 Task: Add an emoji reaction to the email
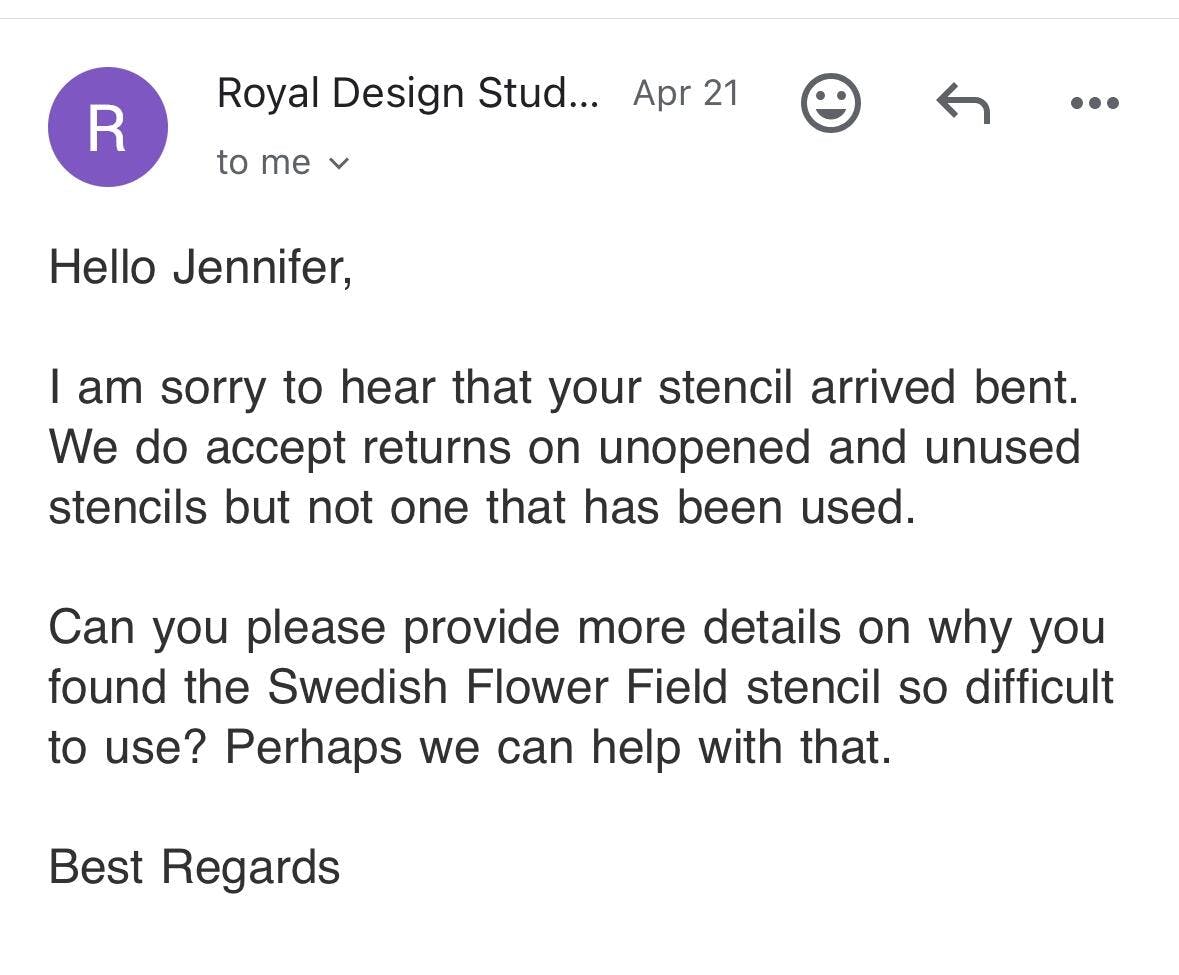pyautogui.click(x=830, y=103)
